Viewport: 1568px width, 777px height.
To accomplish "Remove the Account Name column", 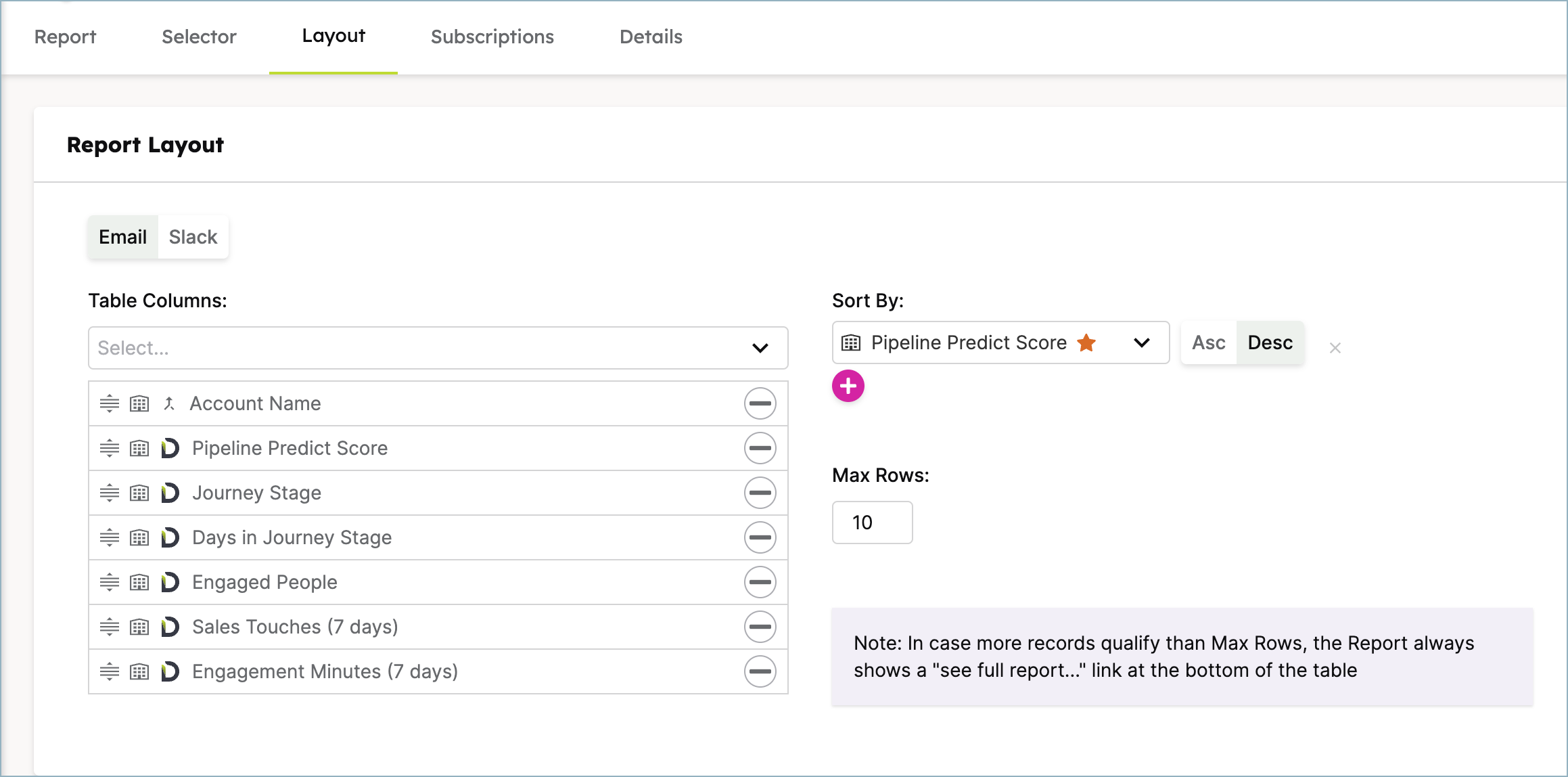I will [760, 403].
